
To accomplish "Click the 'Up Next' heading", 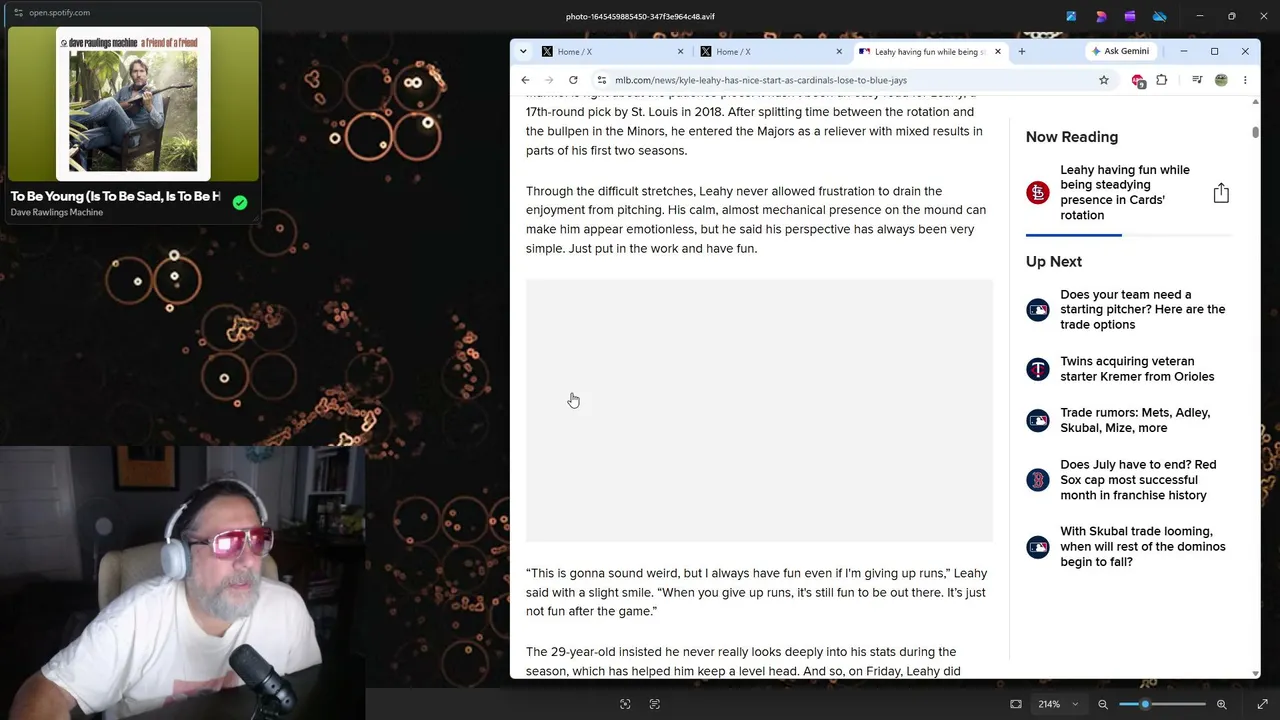I will coord(1054,262).
